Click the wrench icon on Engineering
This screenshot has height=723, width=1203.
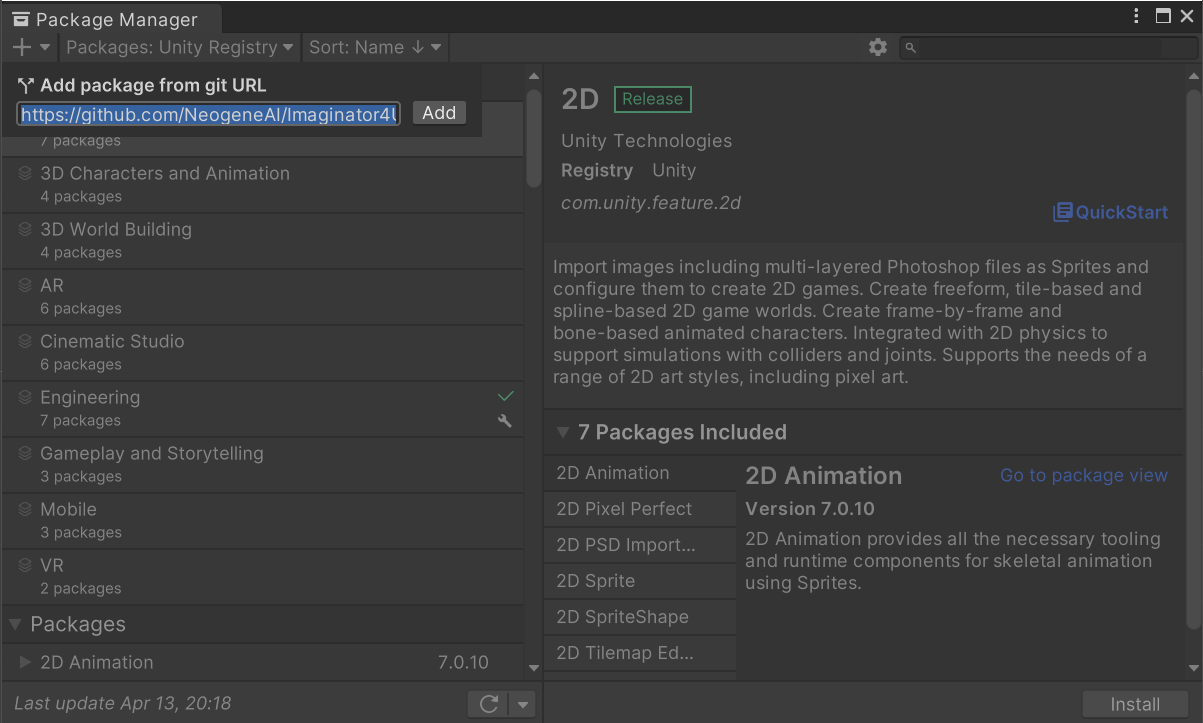505,421
